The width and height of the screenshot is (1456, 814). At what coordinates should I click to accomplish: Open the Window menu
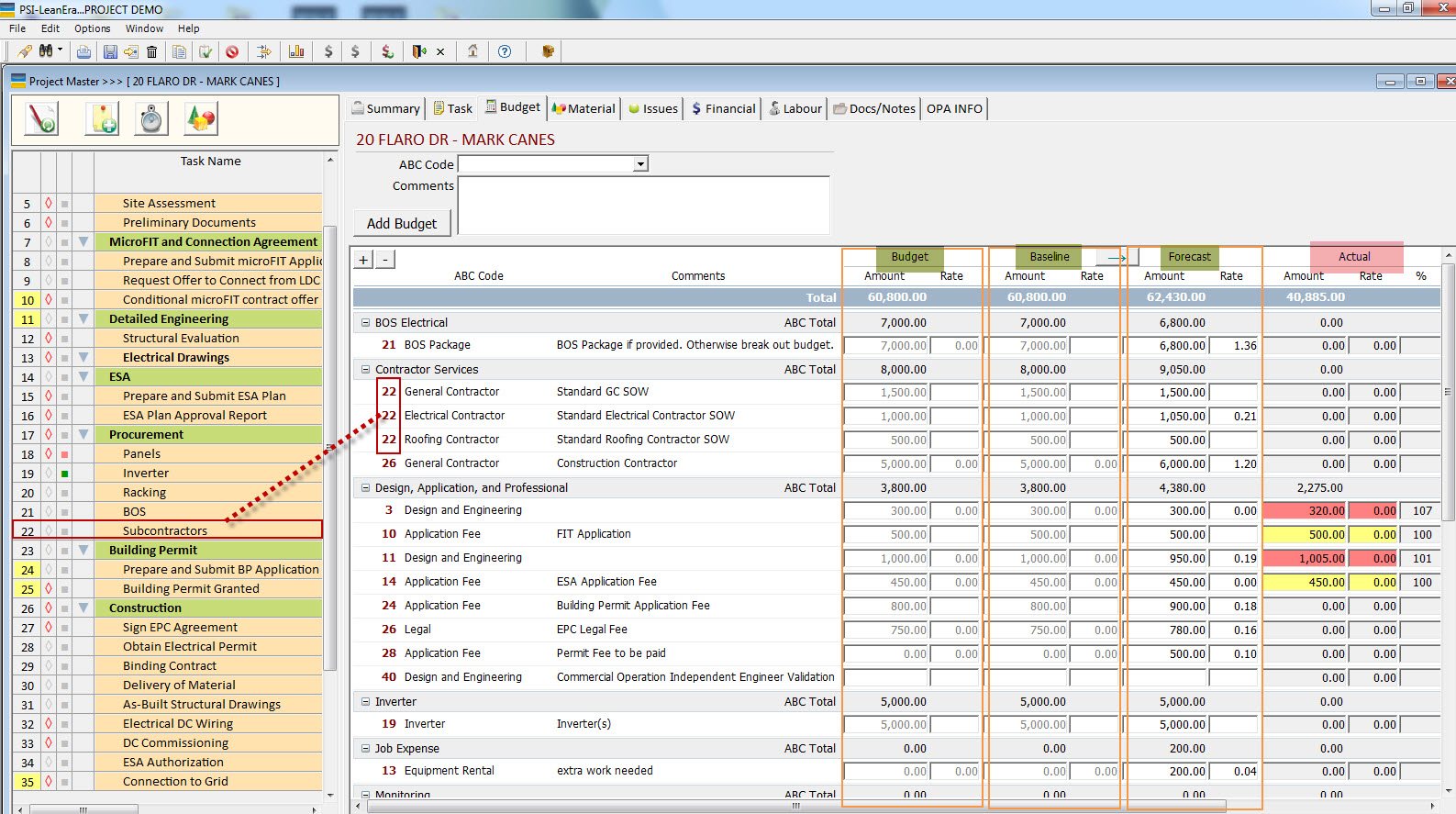pos(144,28)
